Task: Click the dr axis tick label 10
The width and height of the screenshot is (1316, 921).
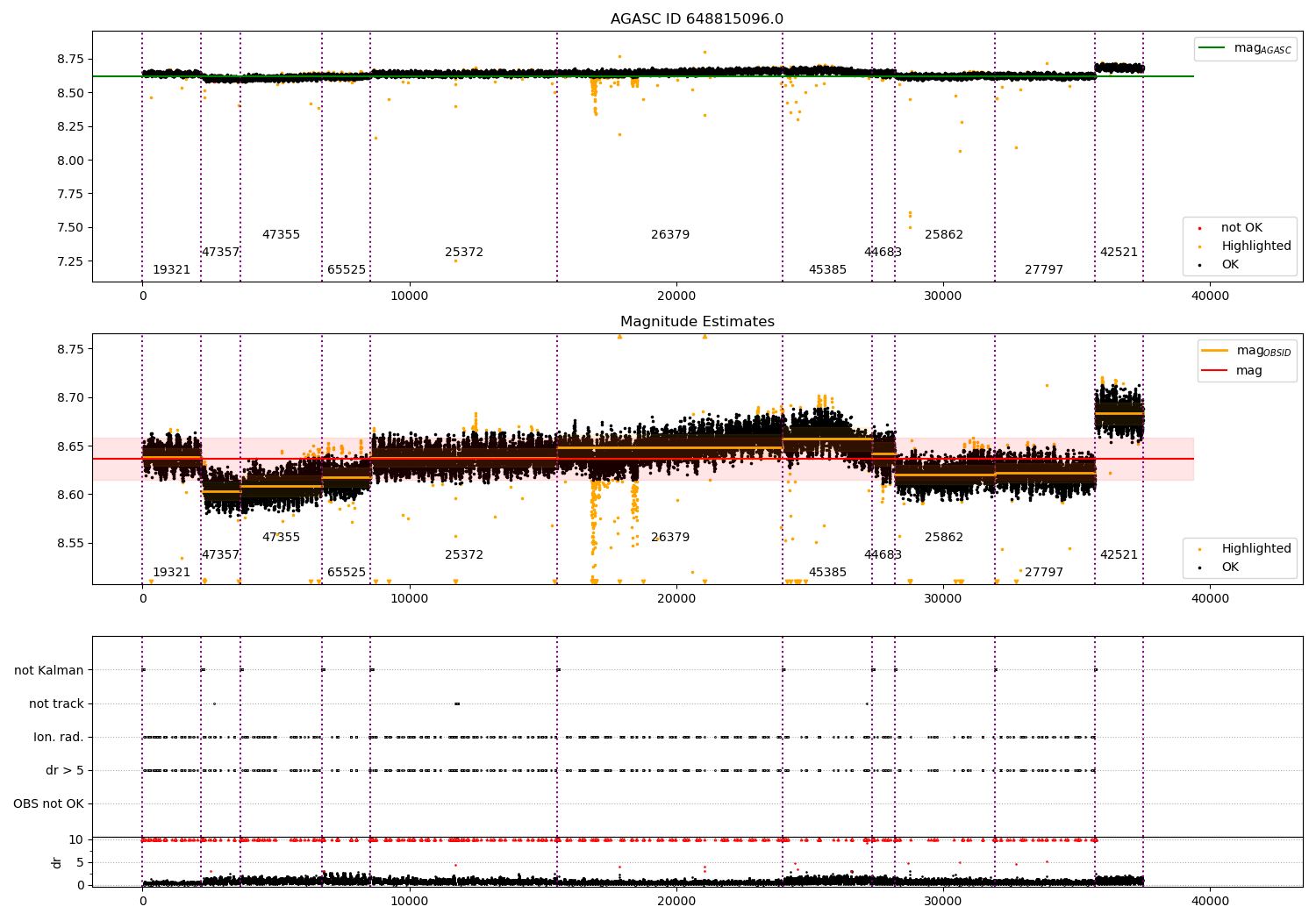Action: (x=76, y=839)
